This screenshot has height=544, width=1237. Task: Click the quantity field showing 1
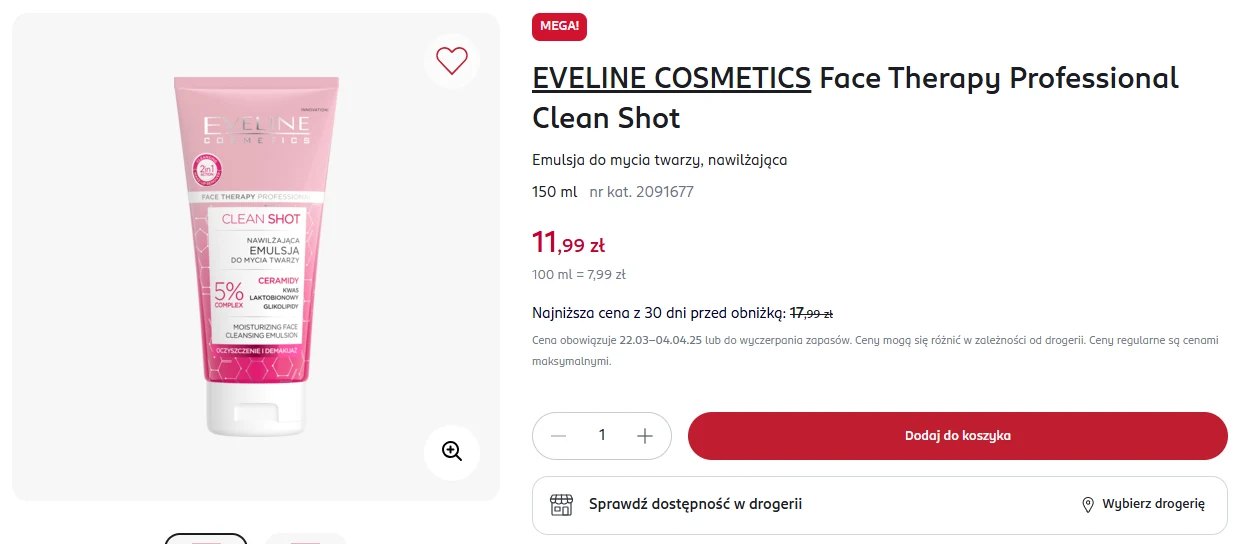point(602,436)
